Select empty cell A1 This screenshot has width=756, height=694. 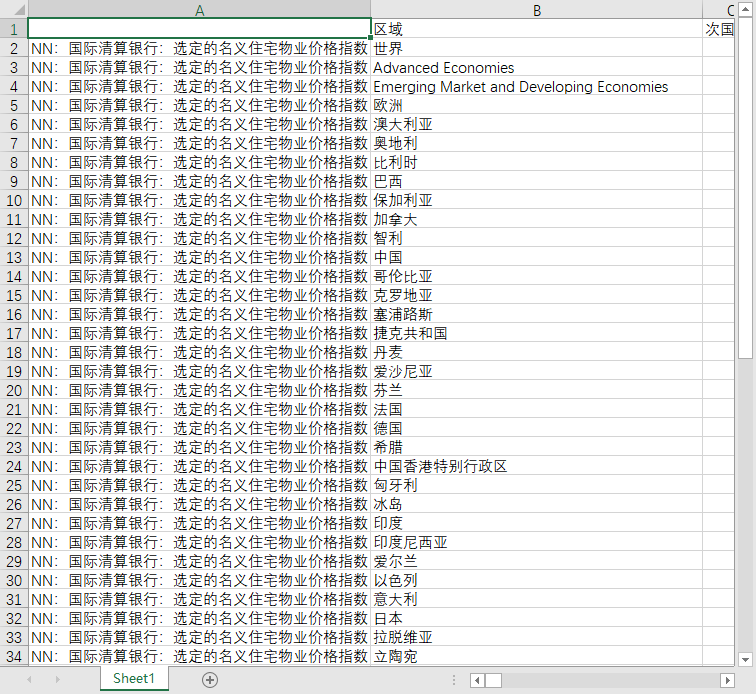coord(200,28)
